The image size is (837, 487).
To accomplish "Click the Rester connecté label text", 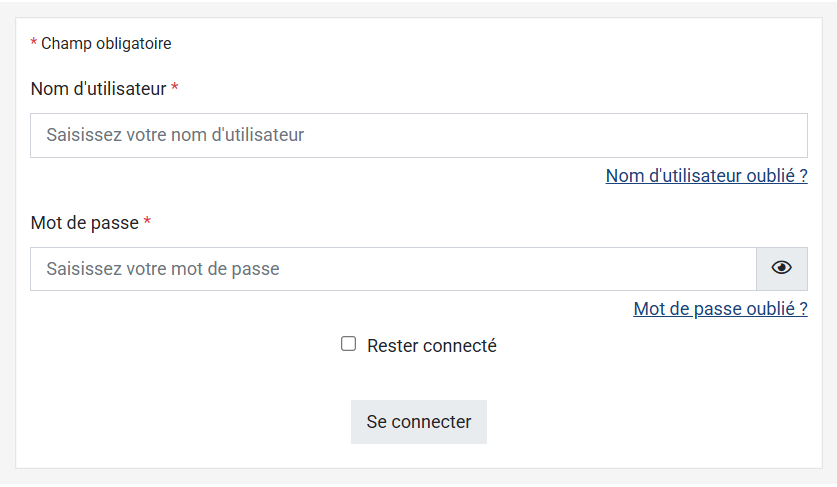I will coord(431,346).
